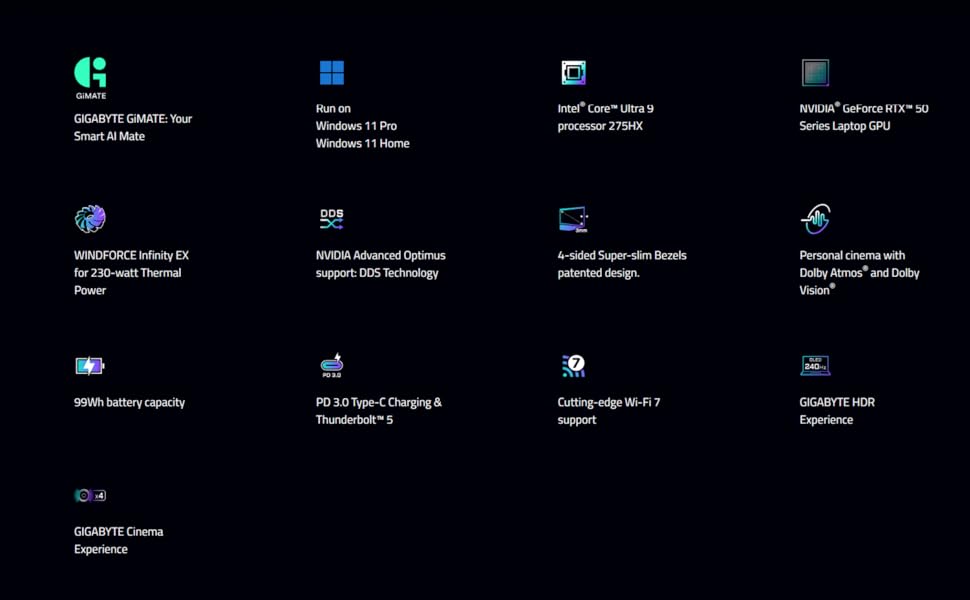This screenshot has width=970, height=600.
Task: Click 'Intel Core Ultra 9 processor 275HX' text
Action: coord(606,117)
